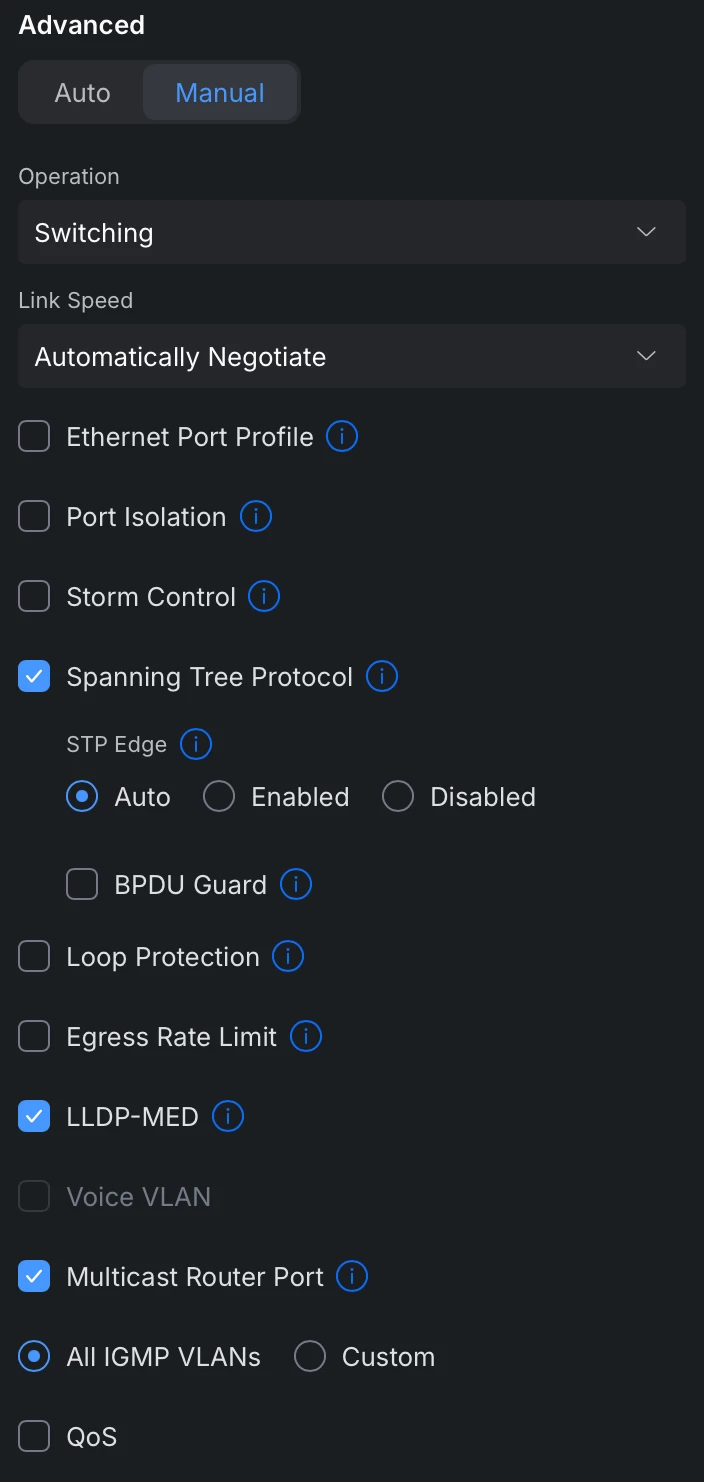This screenshot has width=704, height=1482.
Task: Open the Operation dropdown showing Switching
Action: (351, 232)
